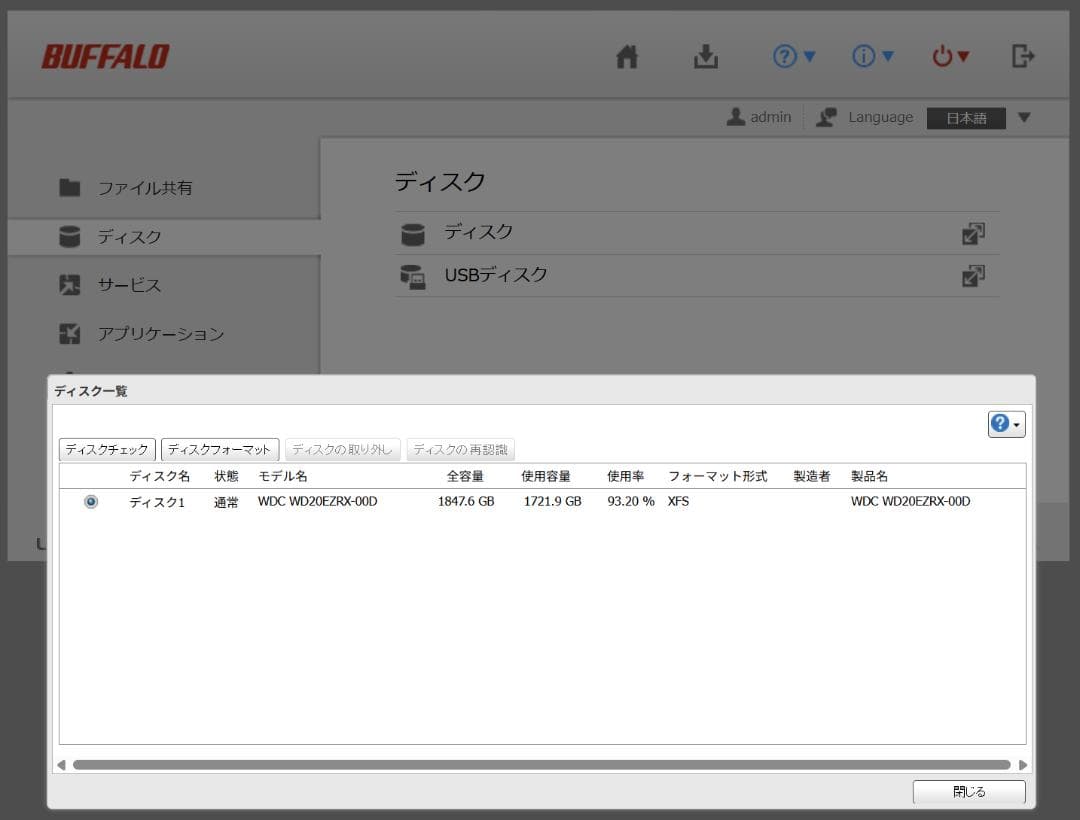Click the Language person icon

[826, 117]
